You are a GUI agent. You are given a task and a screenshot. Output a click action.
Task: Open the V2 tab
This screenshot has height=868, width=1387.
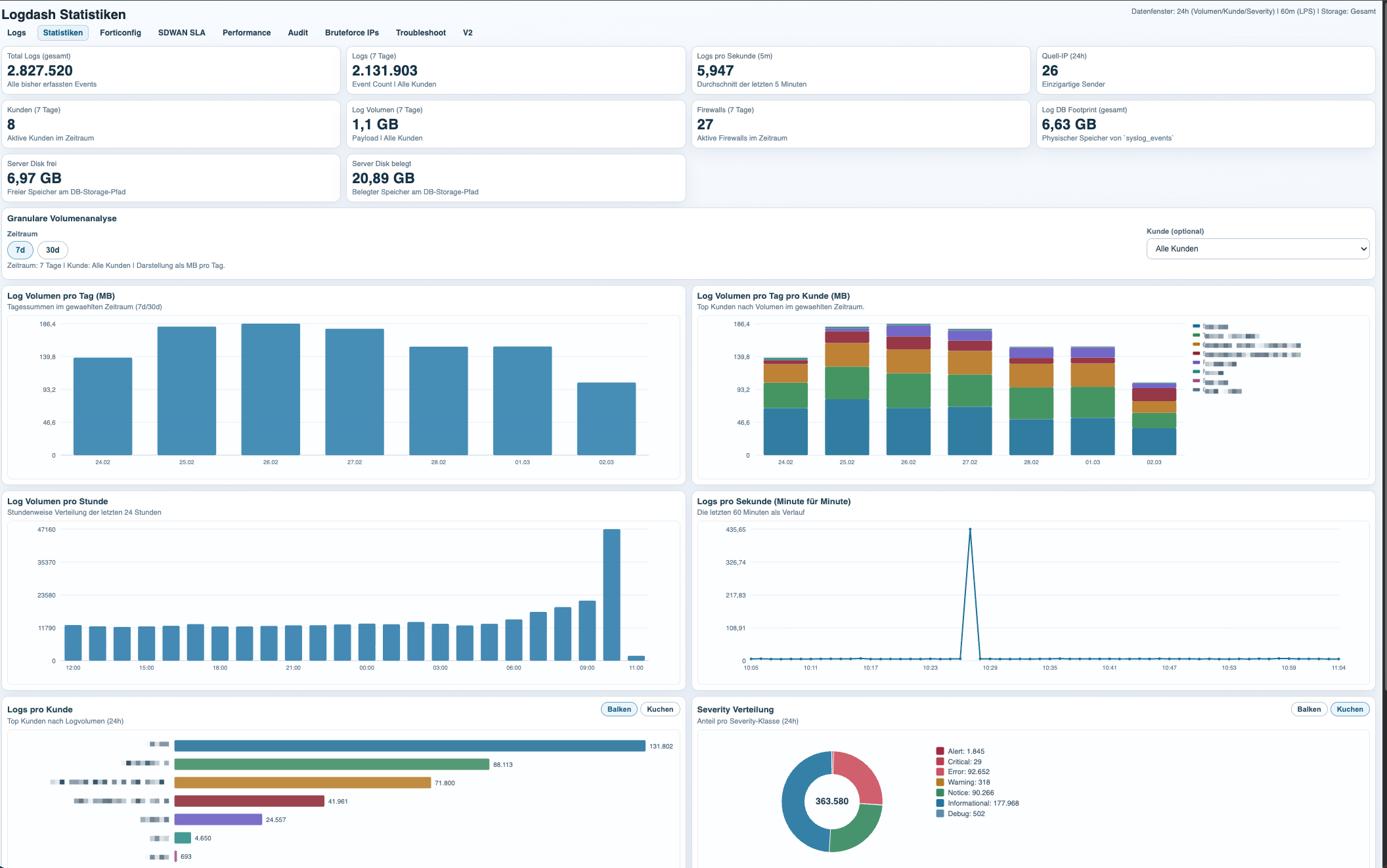coord(468,33)
